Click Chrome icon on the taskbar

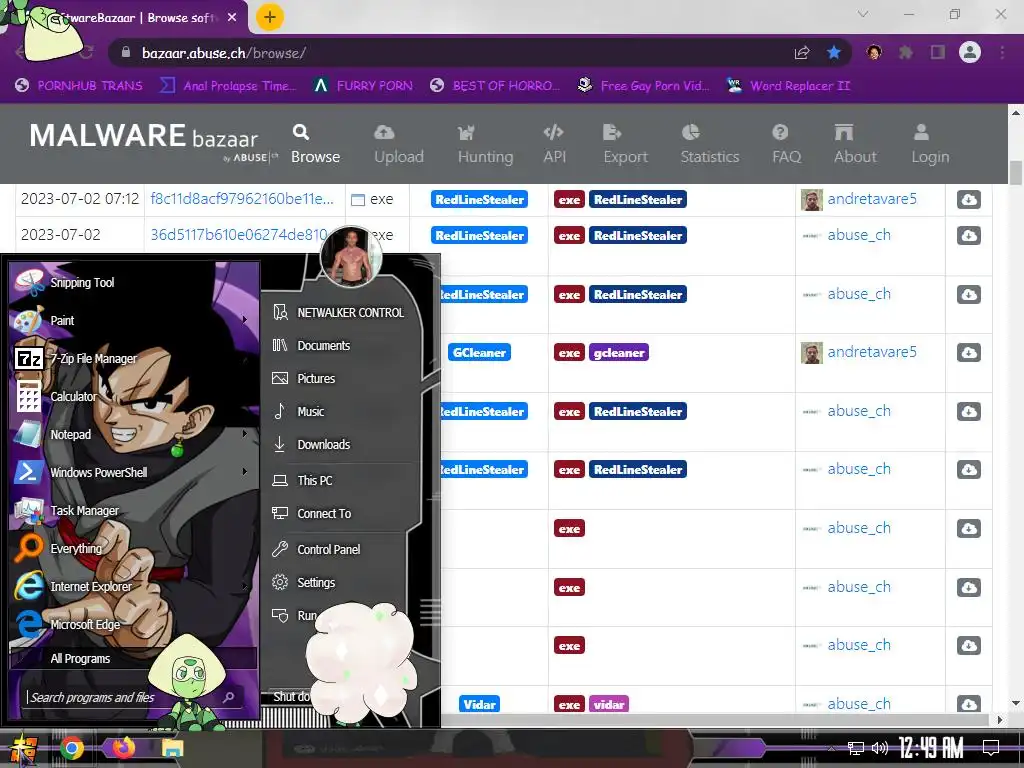(72, 748)
